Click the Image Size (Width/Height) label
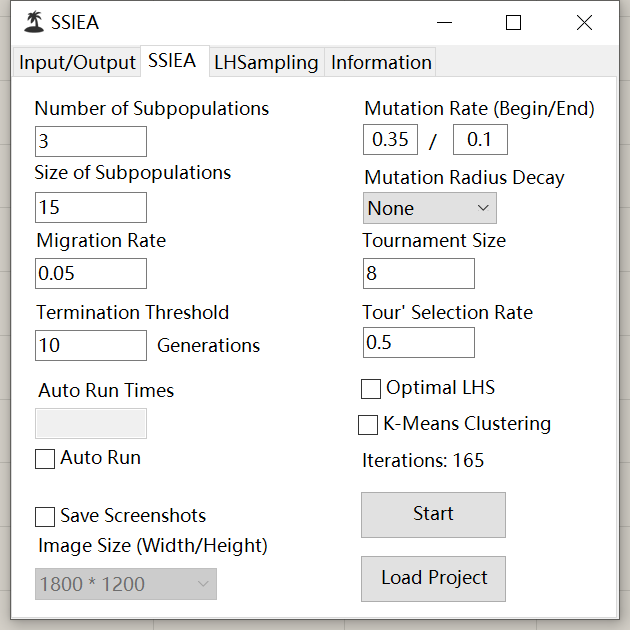The width and height of the screenshot is (630, 630). pos(153,546)
